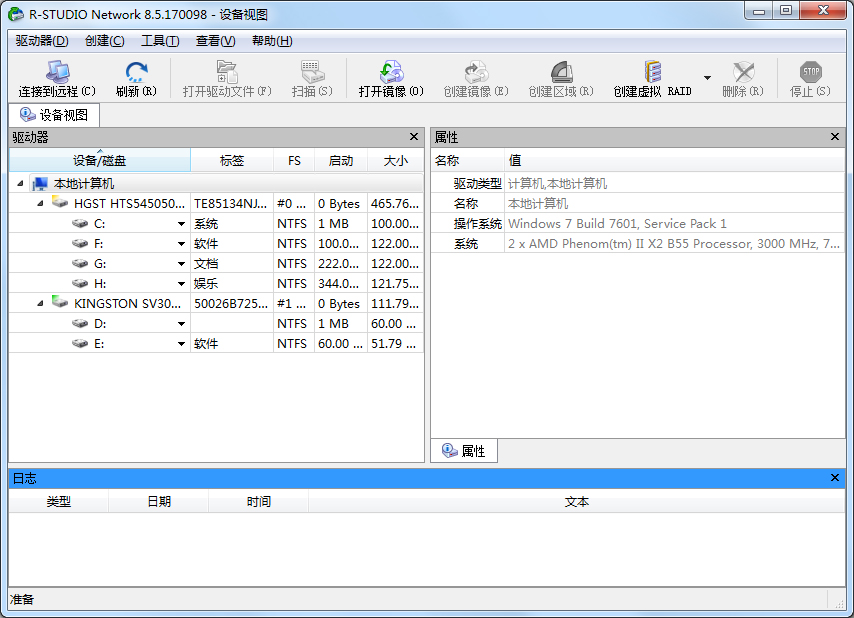
Task: Click the Create Region (创建区域) icon
Action: tap(561, 72)
